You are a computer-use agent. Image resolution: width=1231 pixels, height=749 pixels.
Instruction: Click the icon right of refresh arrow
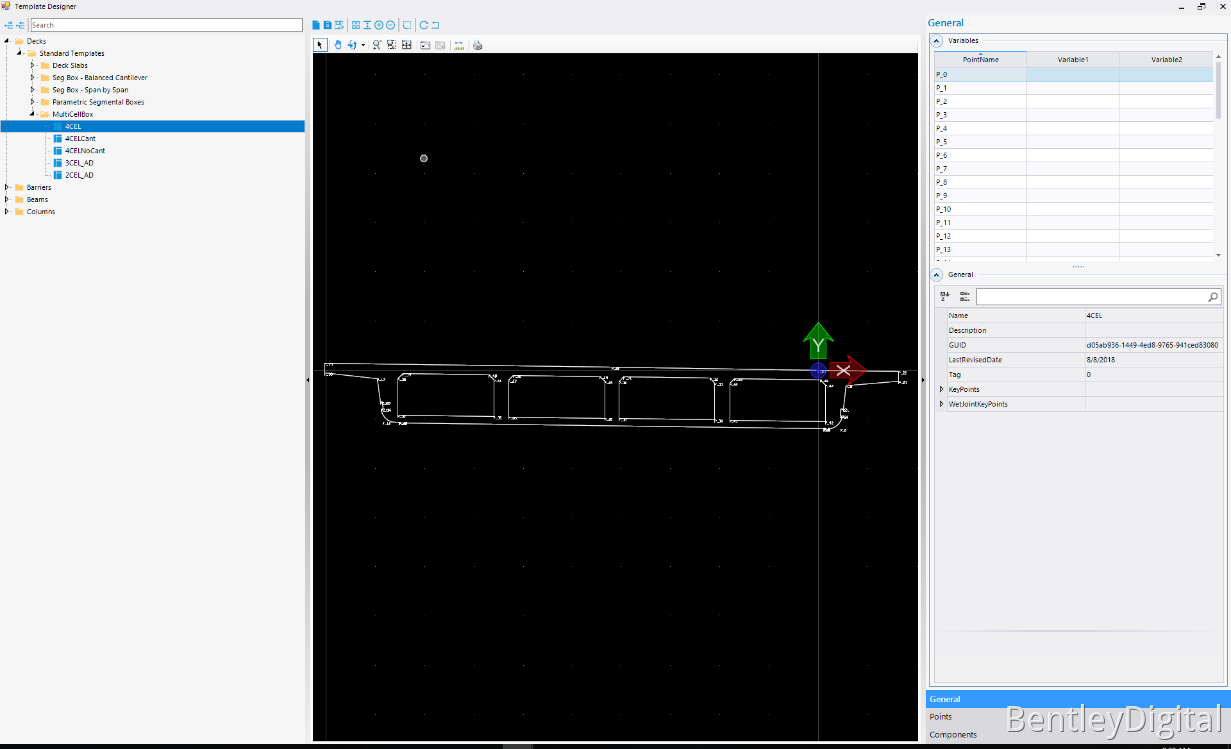(435, 25)
